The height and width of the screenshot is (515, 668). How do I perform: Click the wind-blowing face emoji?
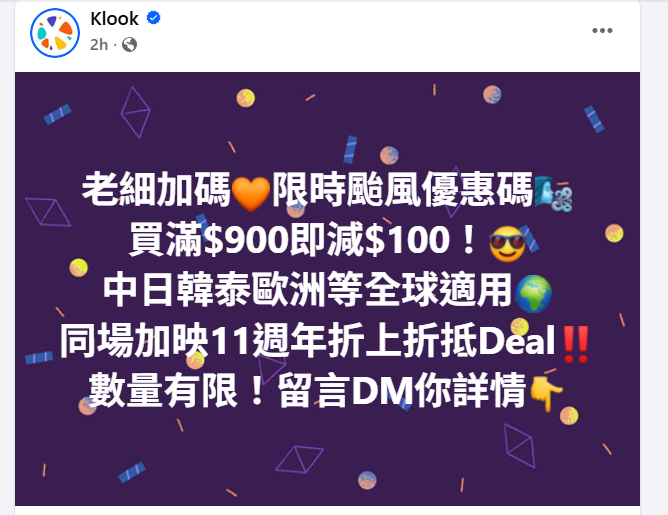coord(553,194)
